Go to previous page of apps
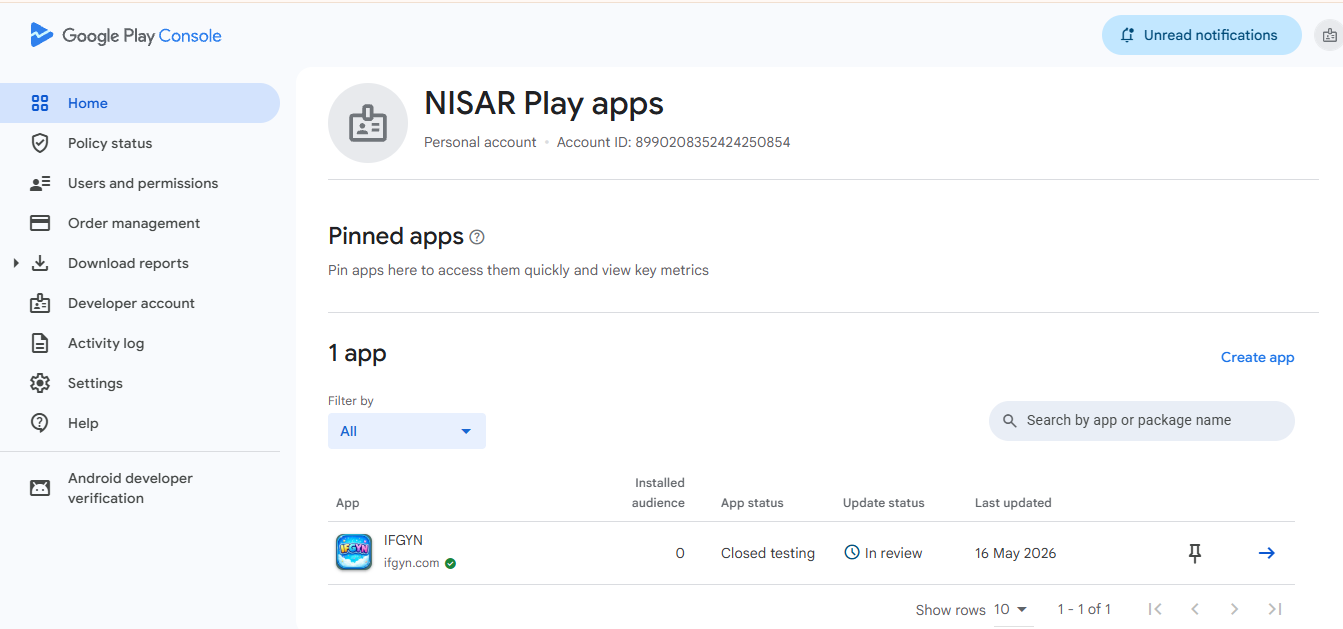The height and width of the screenshot is (629, 1343). (x=1195, y=609)
